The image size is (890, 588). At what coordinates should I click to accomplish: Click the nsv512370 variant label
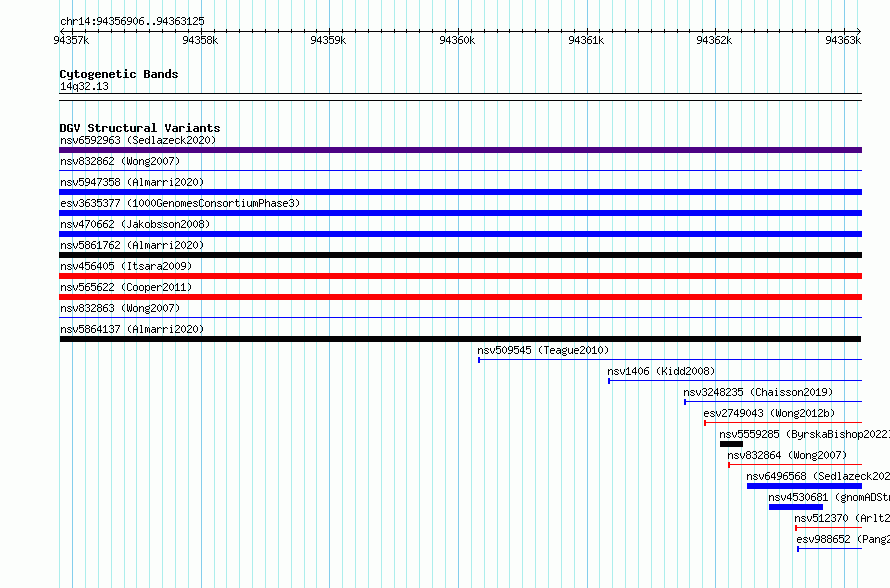tap(842, 518)
